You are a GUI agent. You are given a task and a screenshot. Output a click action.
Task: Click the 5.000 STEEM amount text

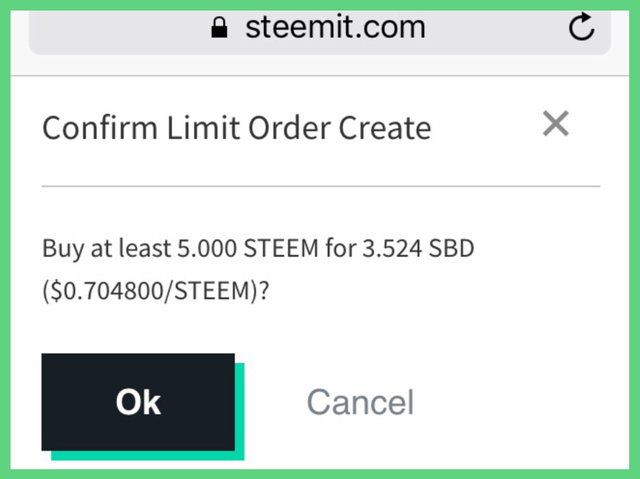pos(247,248)
